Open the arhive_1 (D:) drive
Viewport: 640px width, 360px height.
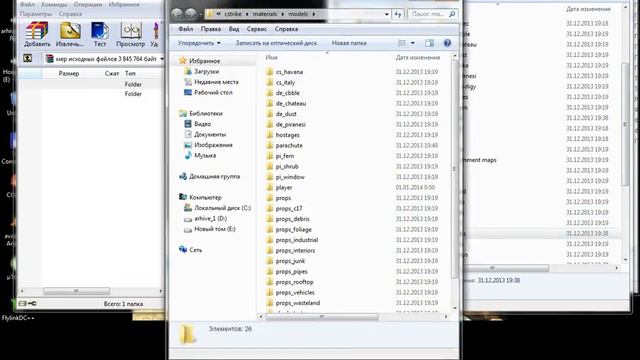211,219
